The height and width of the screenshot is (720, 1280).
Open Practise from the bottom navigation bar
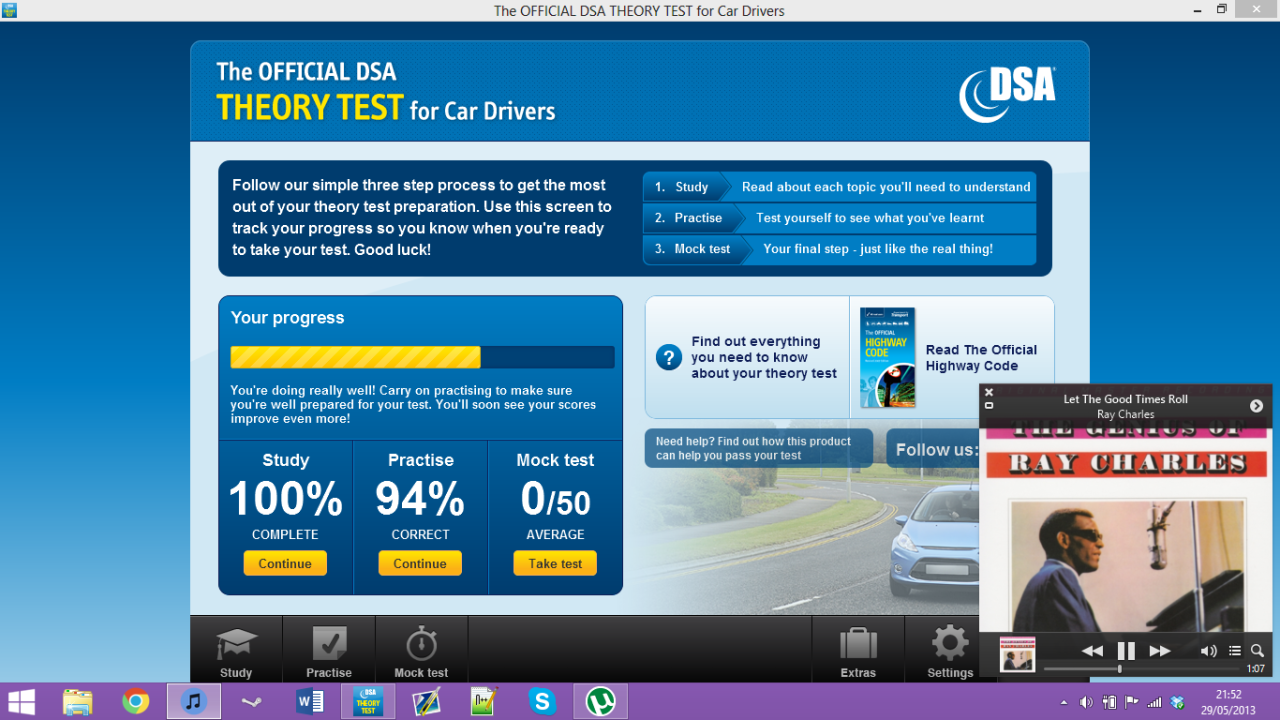[329, 650]
